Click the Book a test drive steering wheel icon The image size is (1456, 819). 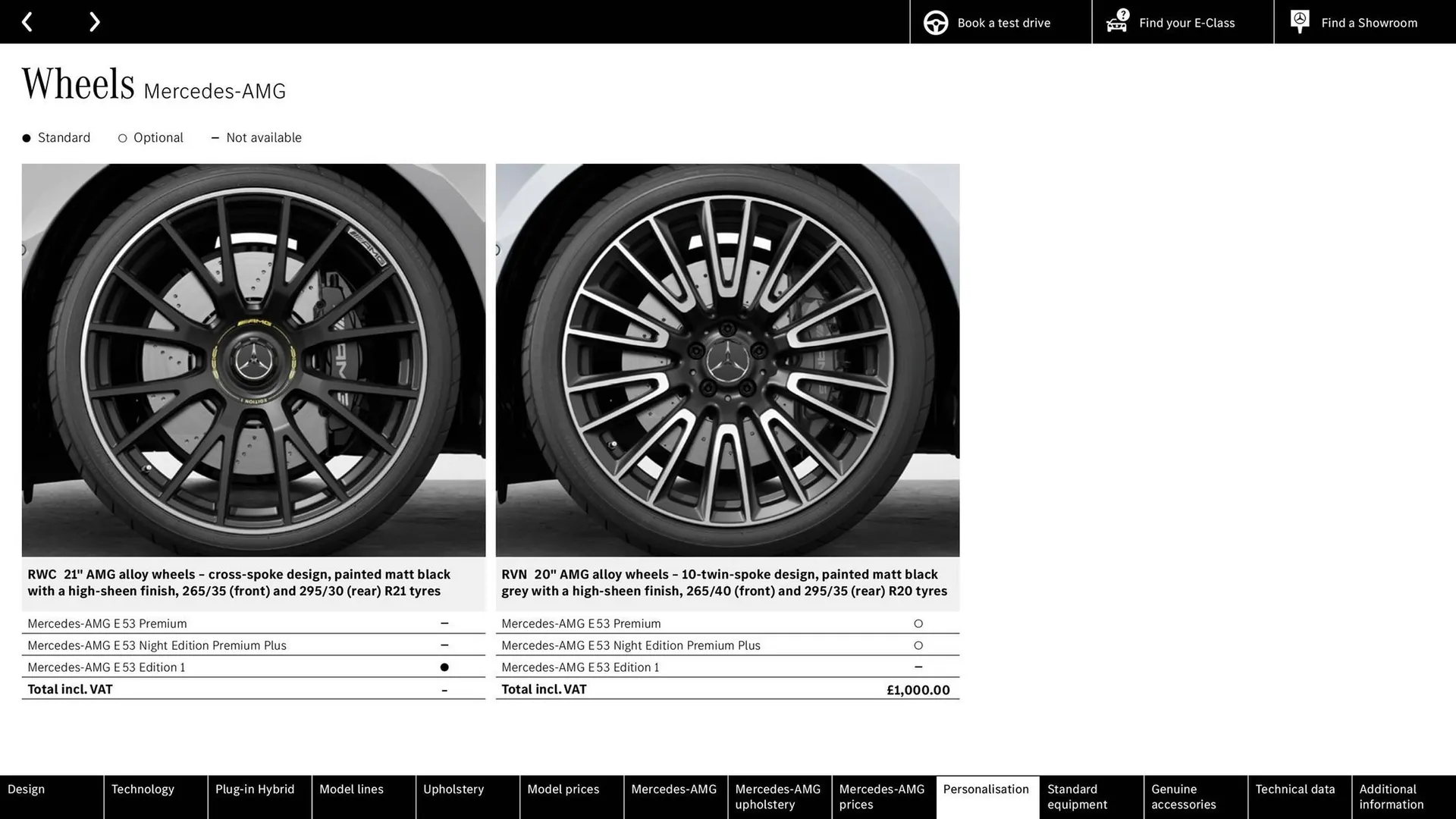click(x=935, y=22)
